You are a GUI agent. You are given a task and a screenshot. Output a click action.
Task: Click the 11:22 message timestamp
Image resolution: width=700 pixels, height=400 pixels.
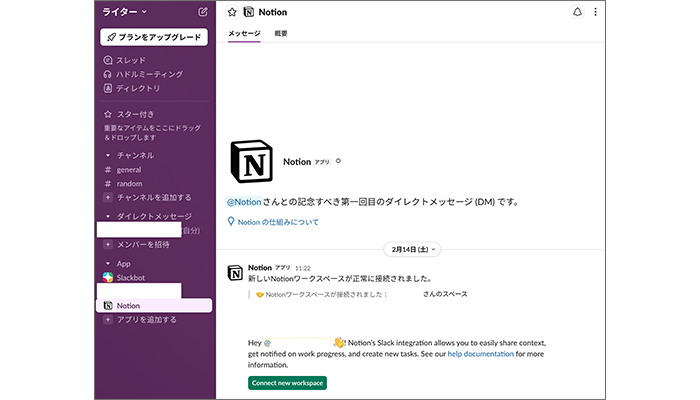[x=303, y=268]
